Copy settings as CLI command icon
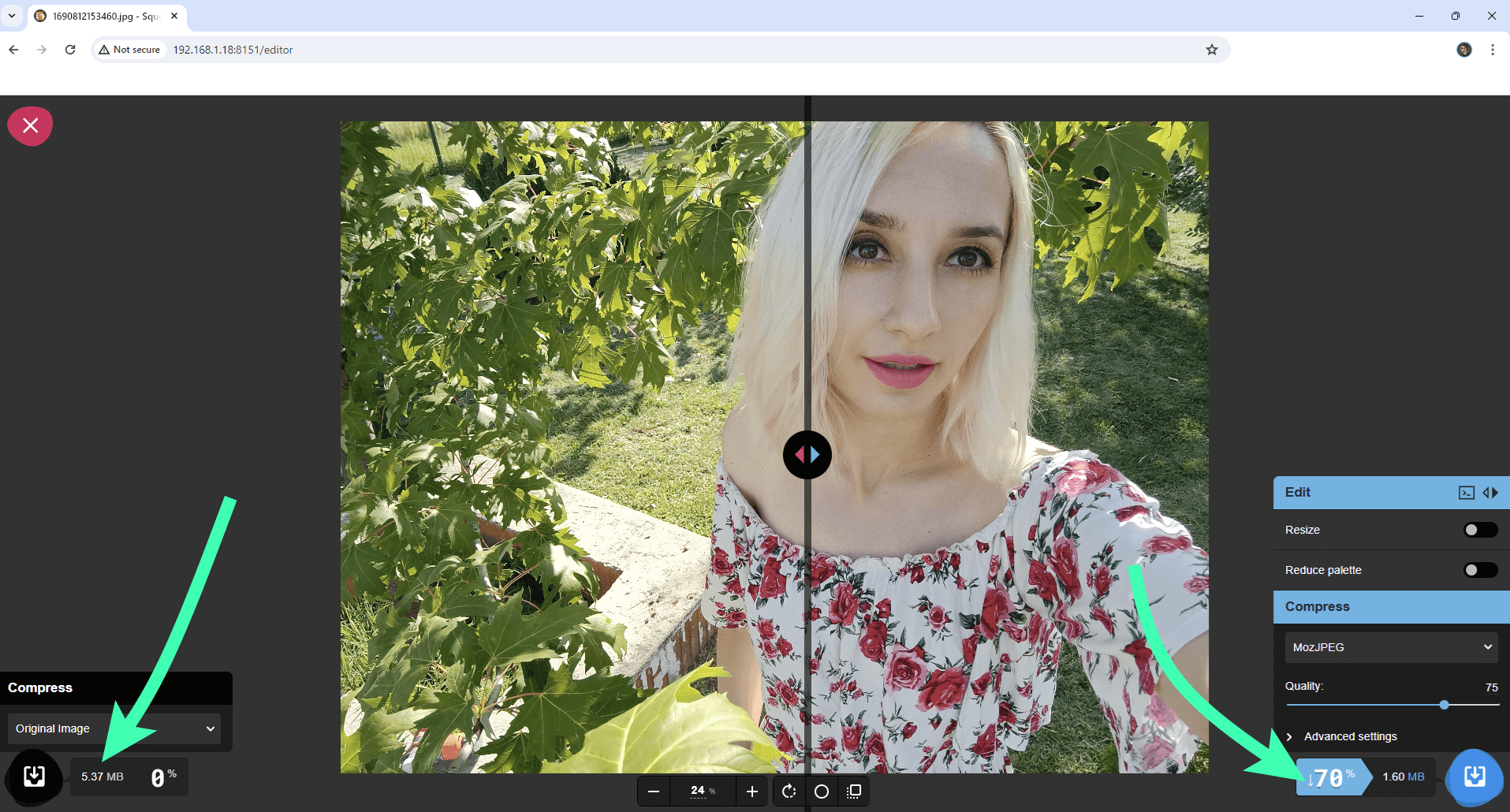The height and width of the screenshot is (812, 1510). 1466,493
